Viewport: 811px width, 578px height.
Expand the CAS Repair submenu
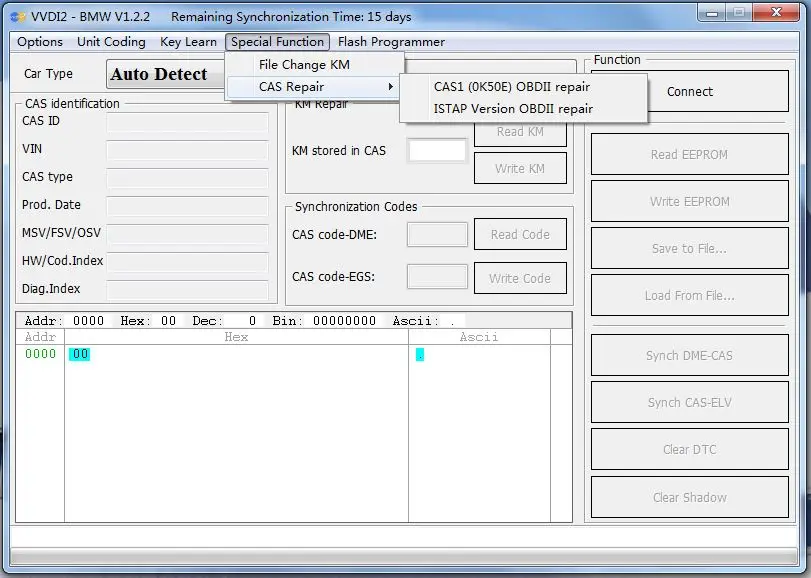tap(314, 87)
